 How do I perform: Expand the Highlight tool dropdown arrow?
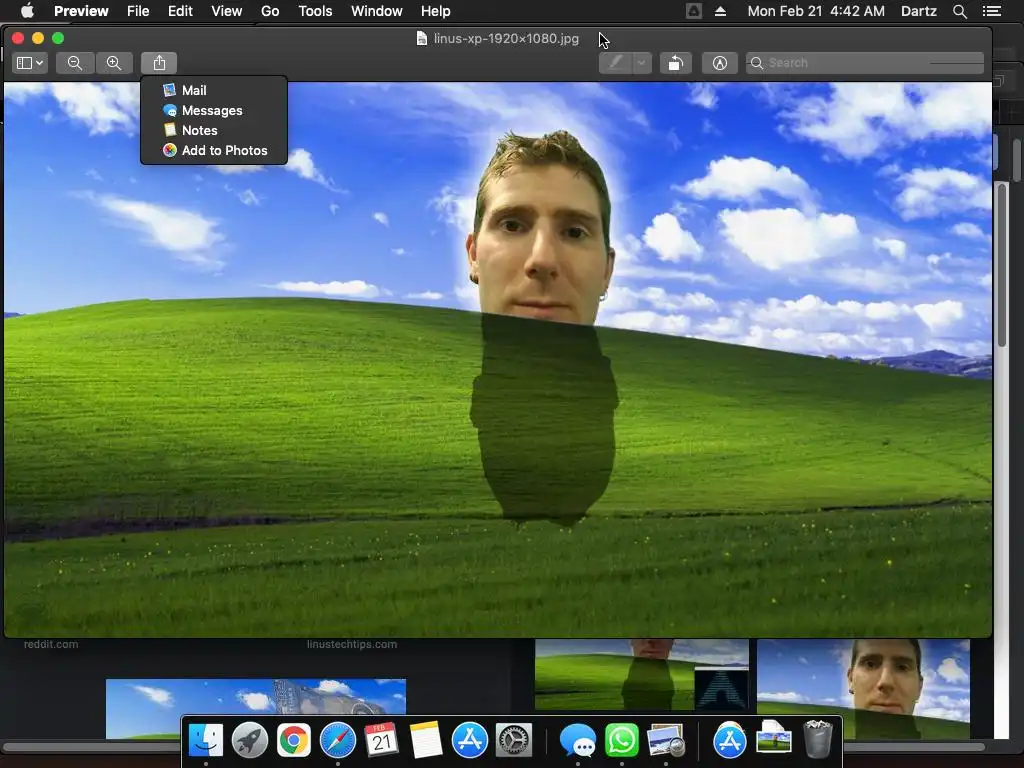pyautogui.click(x=642, y=63)
